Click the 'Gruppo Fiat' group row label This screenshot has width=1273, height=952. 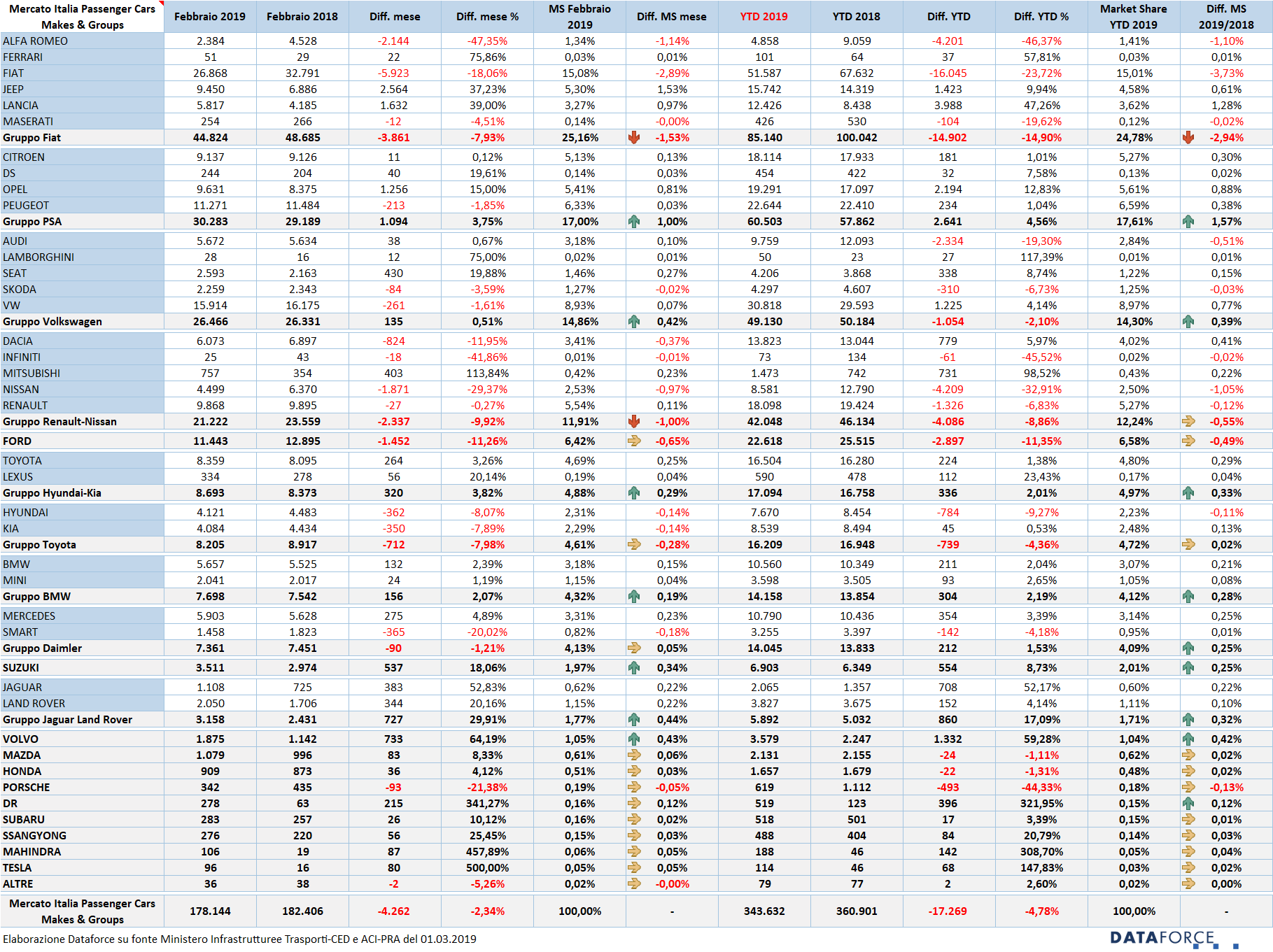click(82, 138)
